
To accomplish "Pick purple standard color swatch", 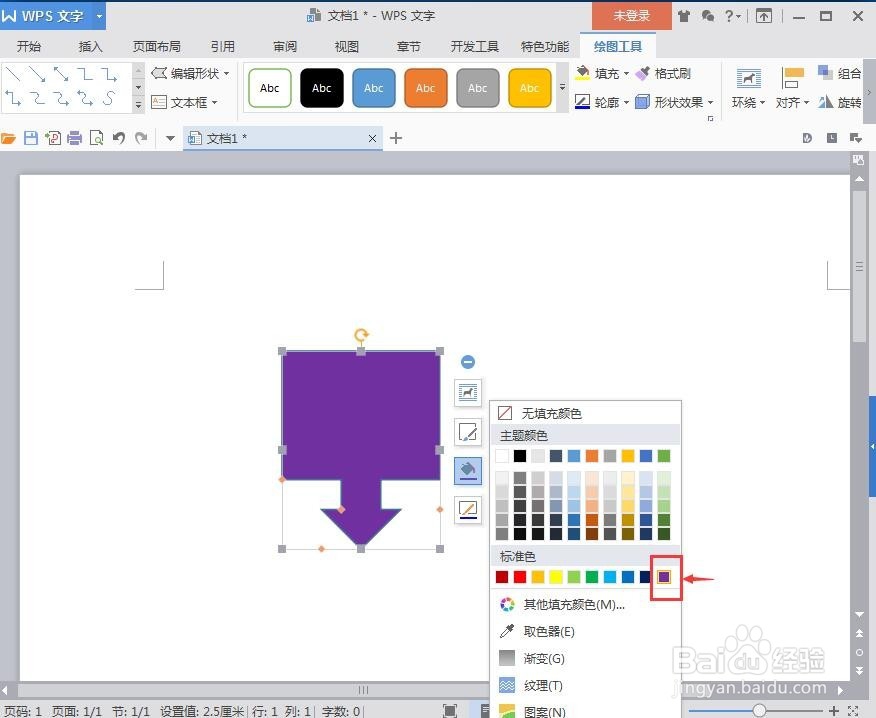I will 664,577.
